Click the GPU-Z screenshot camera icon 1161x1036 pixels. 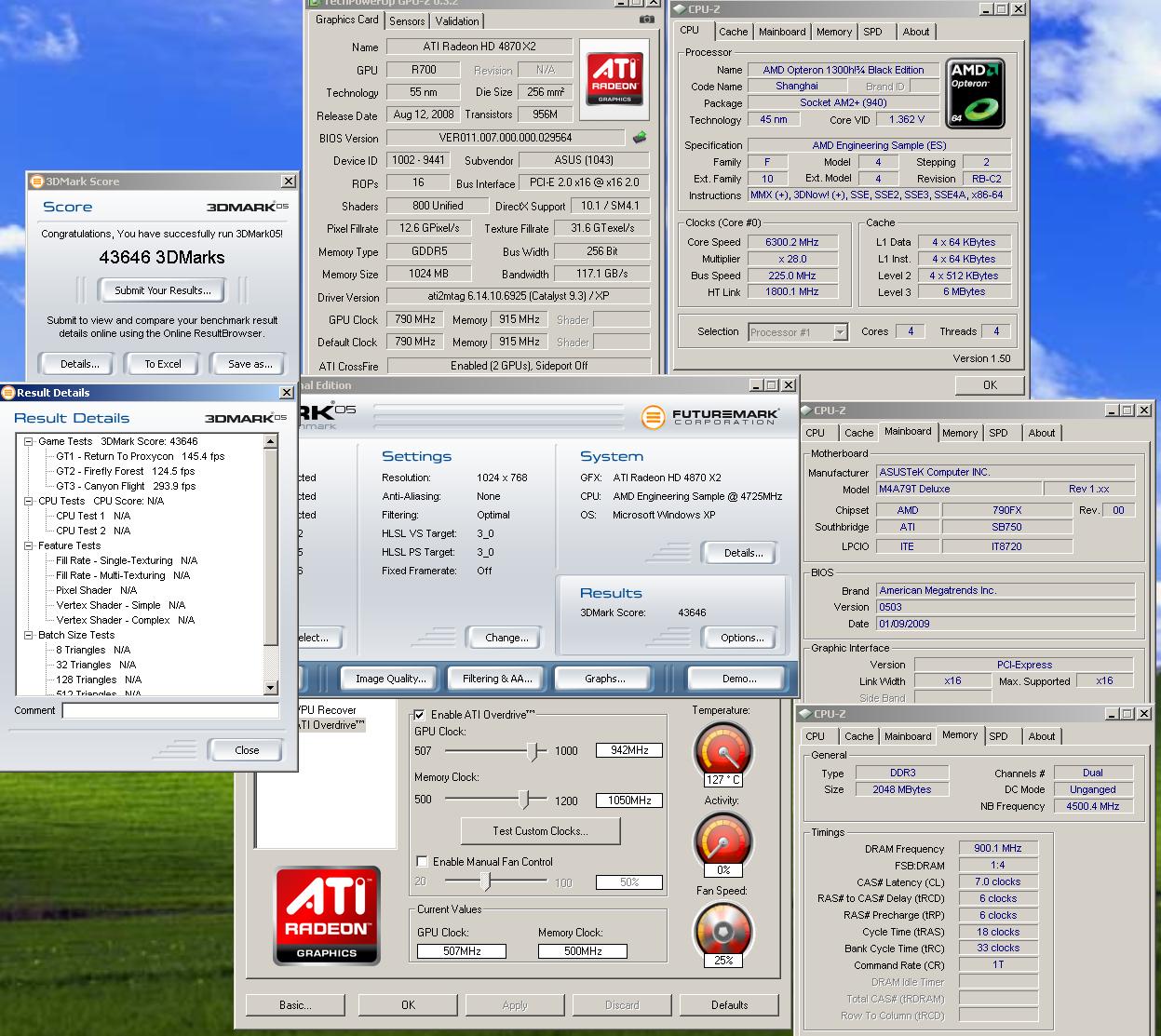pyautogui.click(x=647, y=20)
